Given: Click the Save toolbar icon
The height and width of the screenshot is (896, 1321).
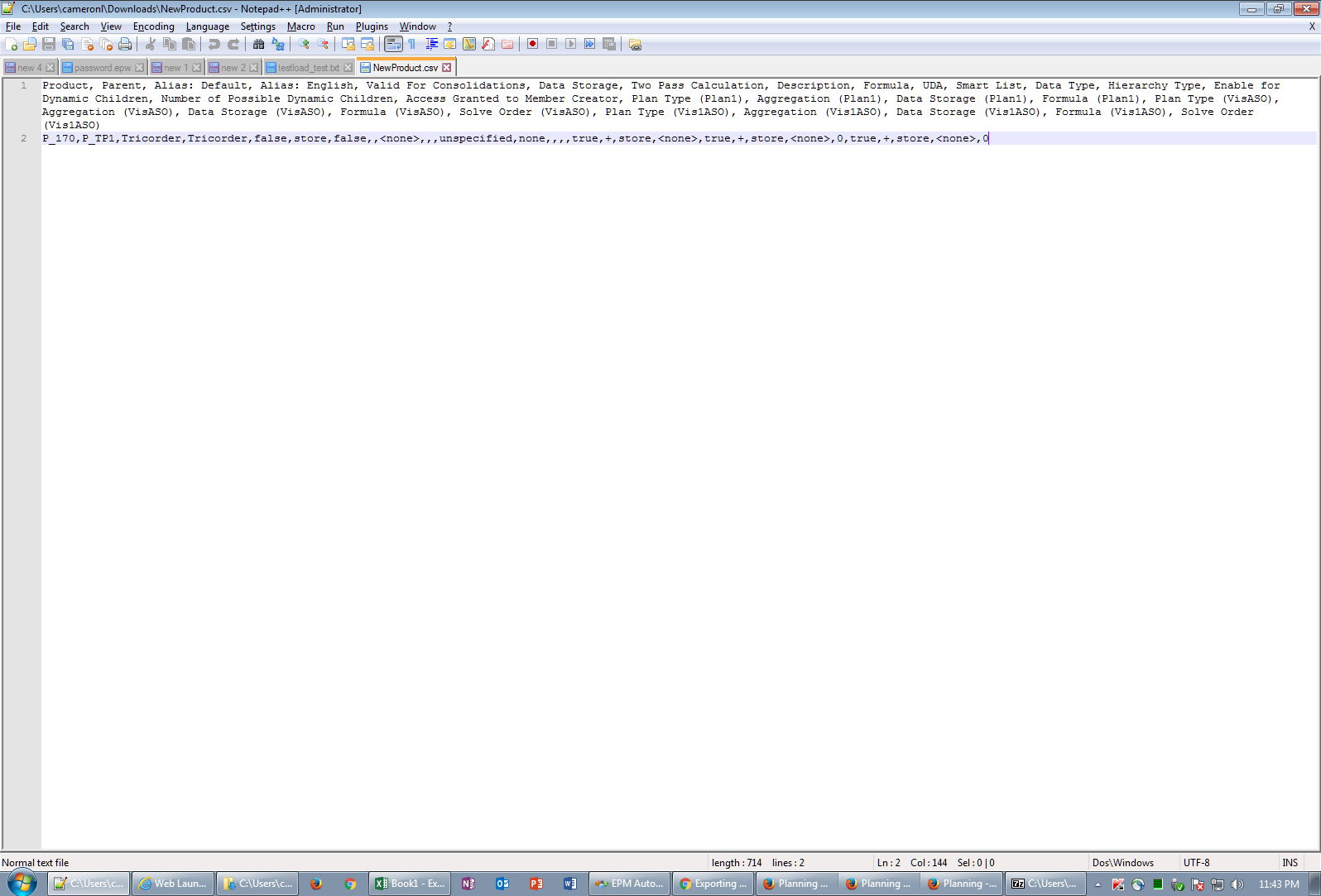Looking at the screenshot, I should tap(49, 44).
